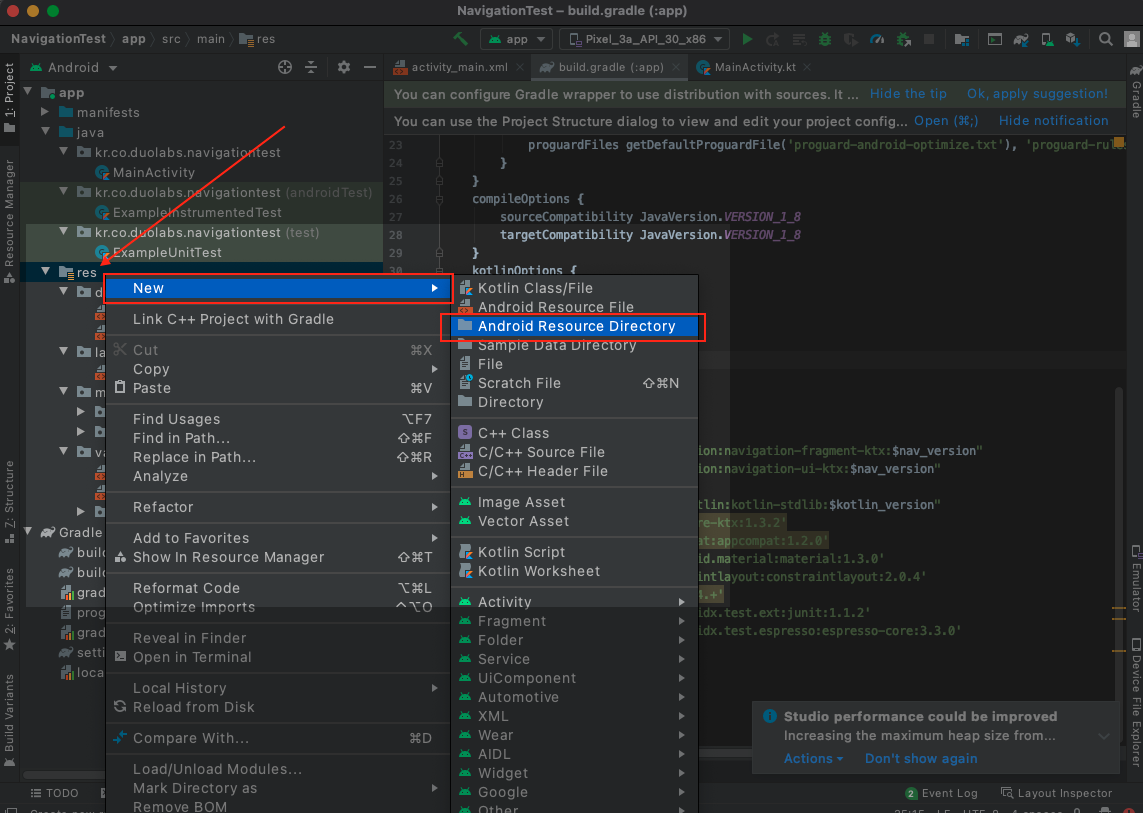Click the Hide the tip link

908,93
